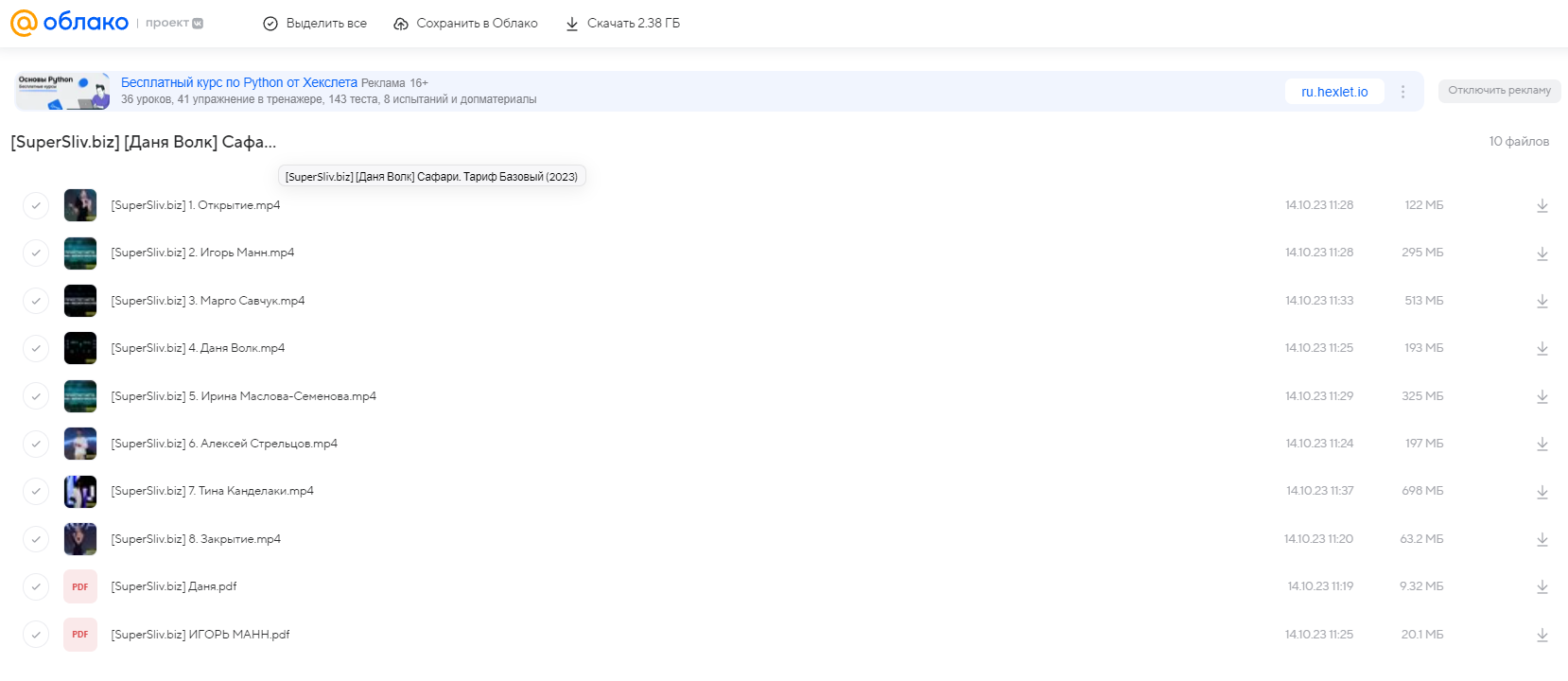
Task: Click the folder title [SuperSliv.biz] [Даня Волк] Сафа...
Action: point(144,142)
